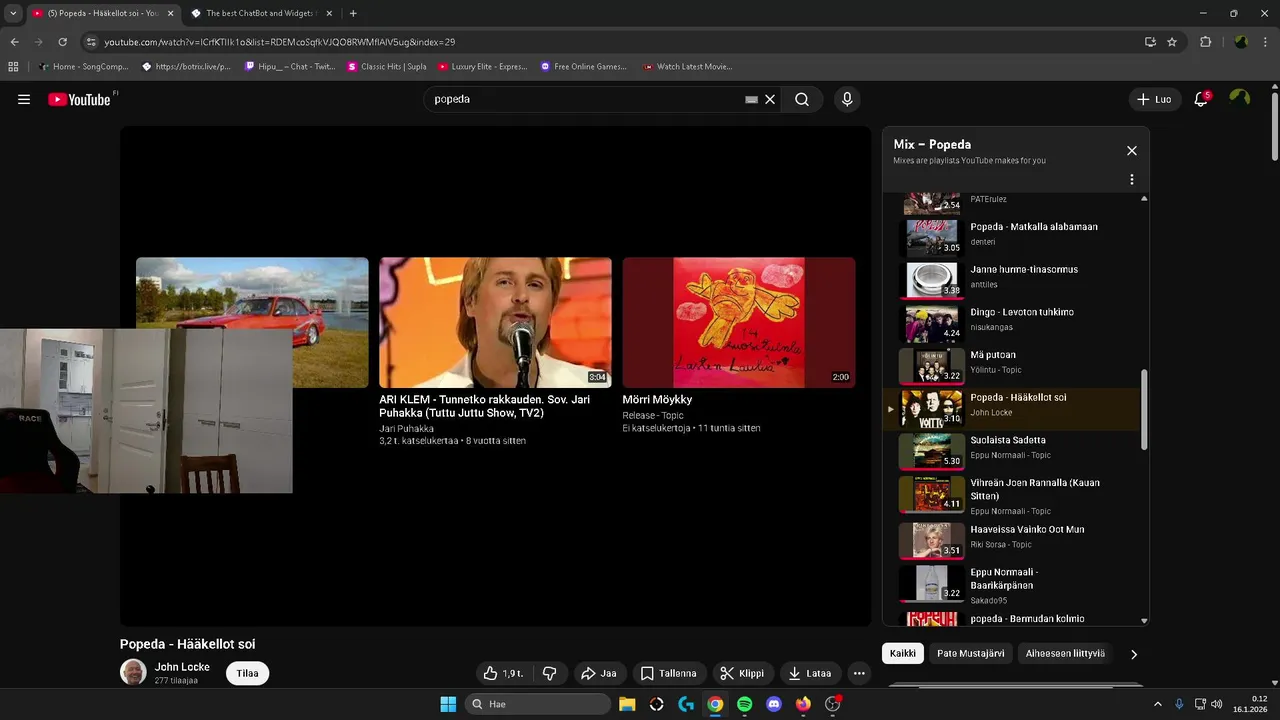Open the on-screen keyboard in search box

[x=751, y=99]
